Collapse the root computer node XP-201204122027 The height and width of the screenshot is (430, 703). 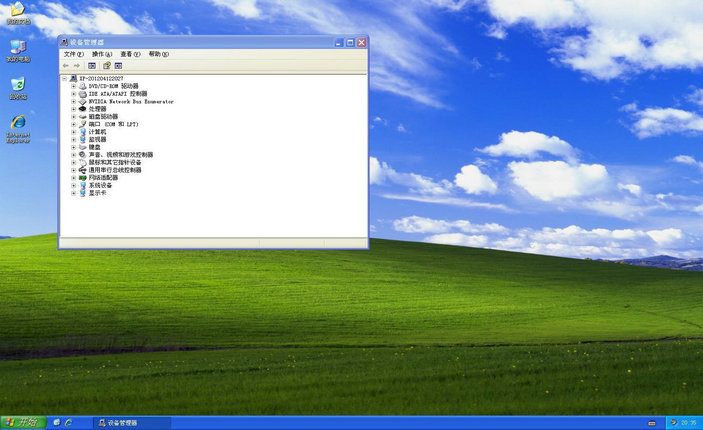(x=65, y=78)
